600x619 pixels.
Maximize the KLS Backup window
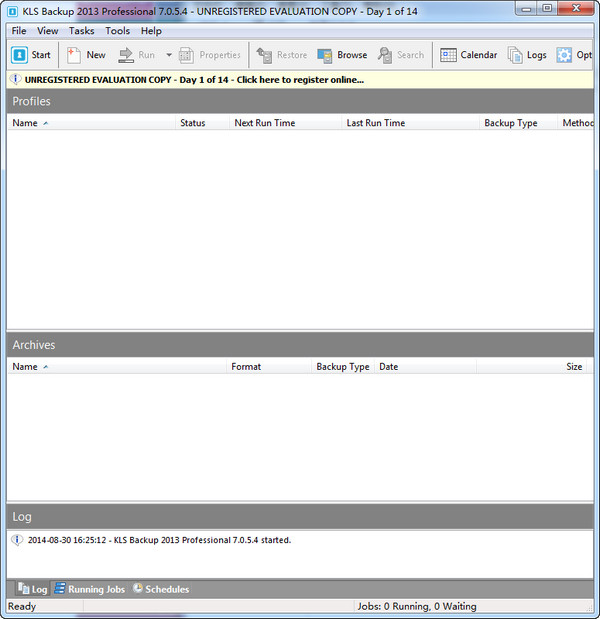pyautogui.click(x=547, y=8)
